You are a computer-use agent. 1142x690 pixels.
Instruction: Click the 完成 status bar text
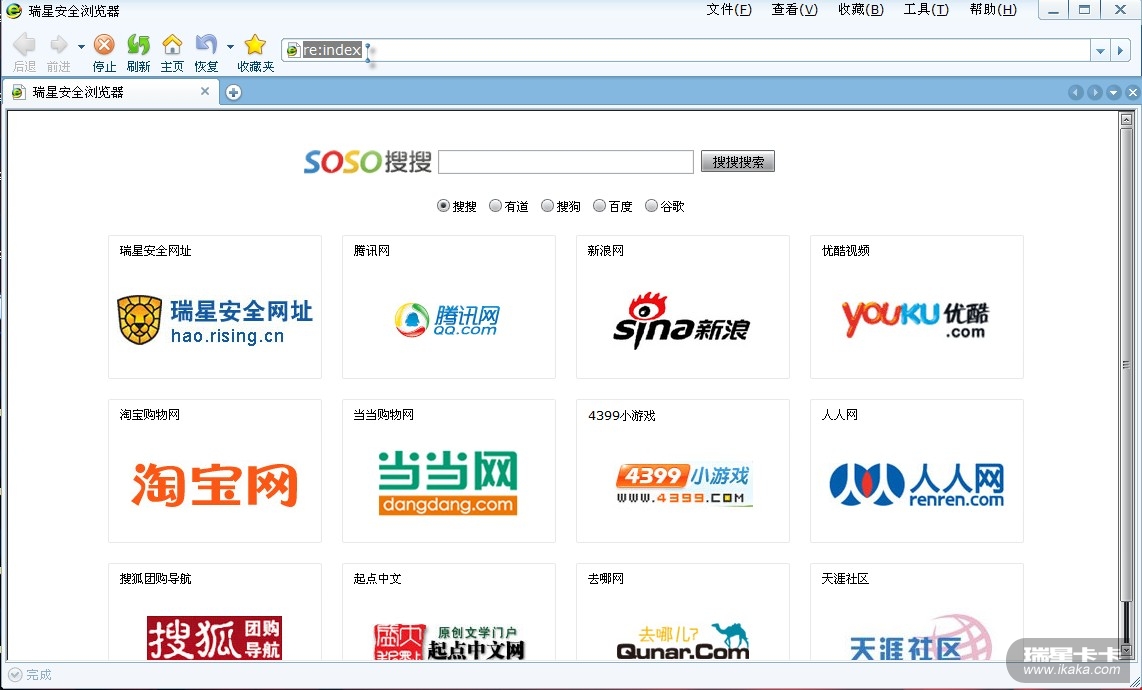[39, 675]
